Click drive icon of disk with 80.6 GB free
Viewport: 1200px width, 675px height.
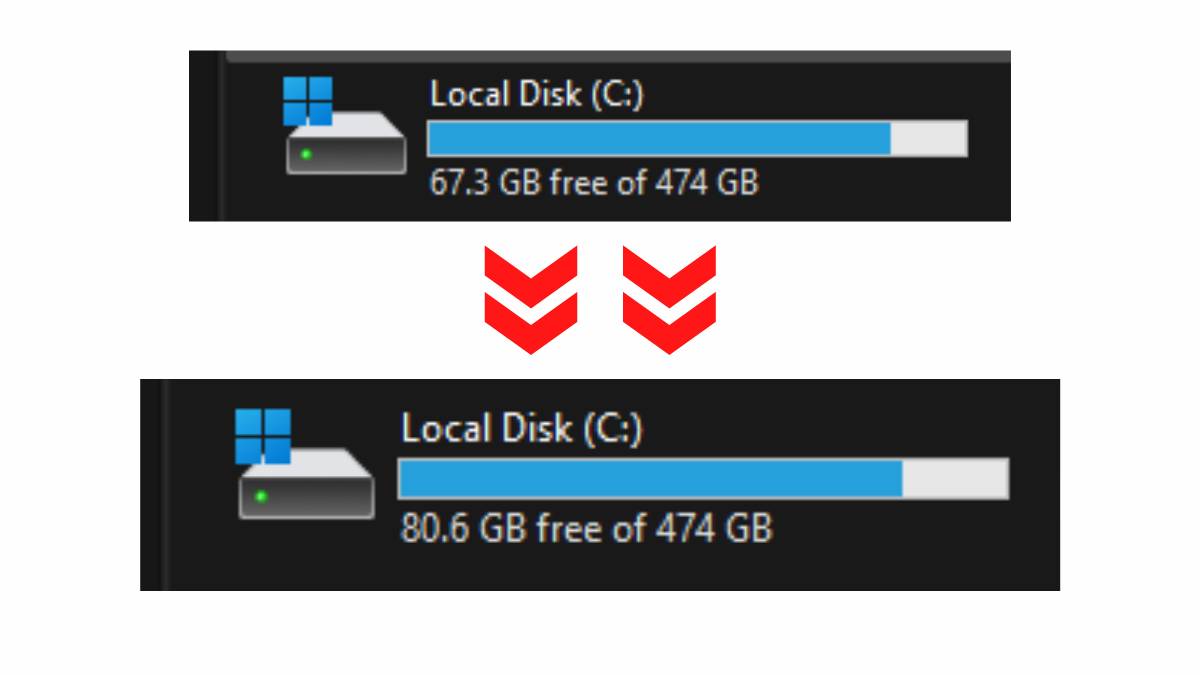(x=306, y=485)
